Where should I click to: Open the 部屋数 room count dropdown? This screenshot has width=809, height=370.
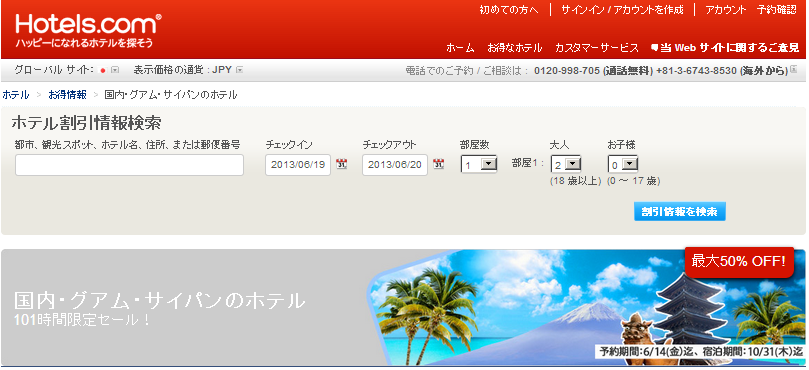479,165
